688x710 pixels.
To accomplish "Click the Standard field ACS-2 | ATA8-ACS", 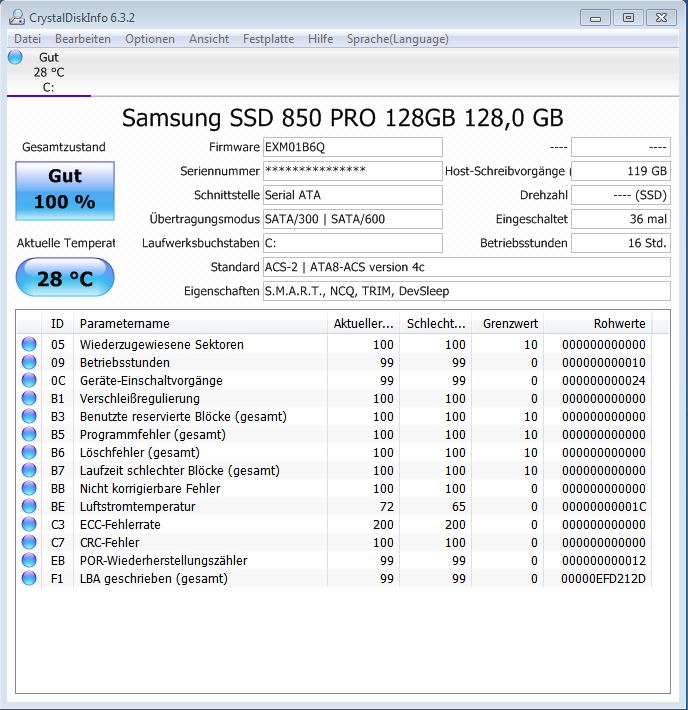I will (x=467, y=267).
